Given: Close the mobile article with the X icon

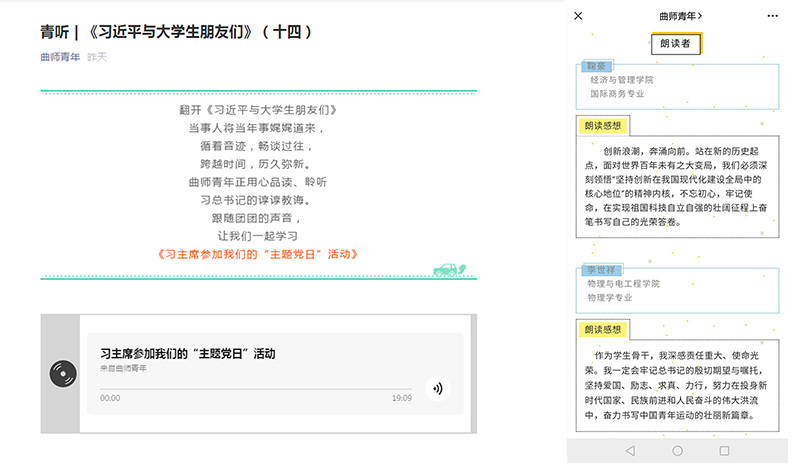Looking at the screenshot, I should coord(578,16).
